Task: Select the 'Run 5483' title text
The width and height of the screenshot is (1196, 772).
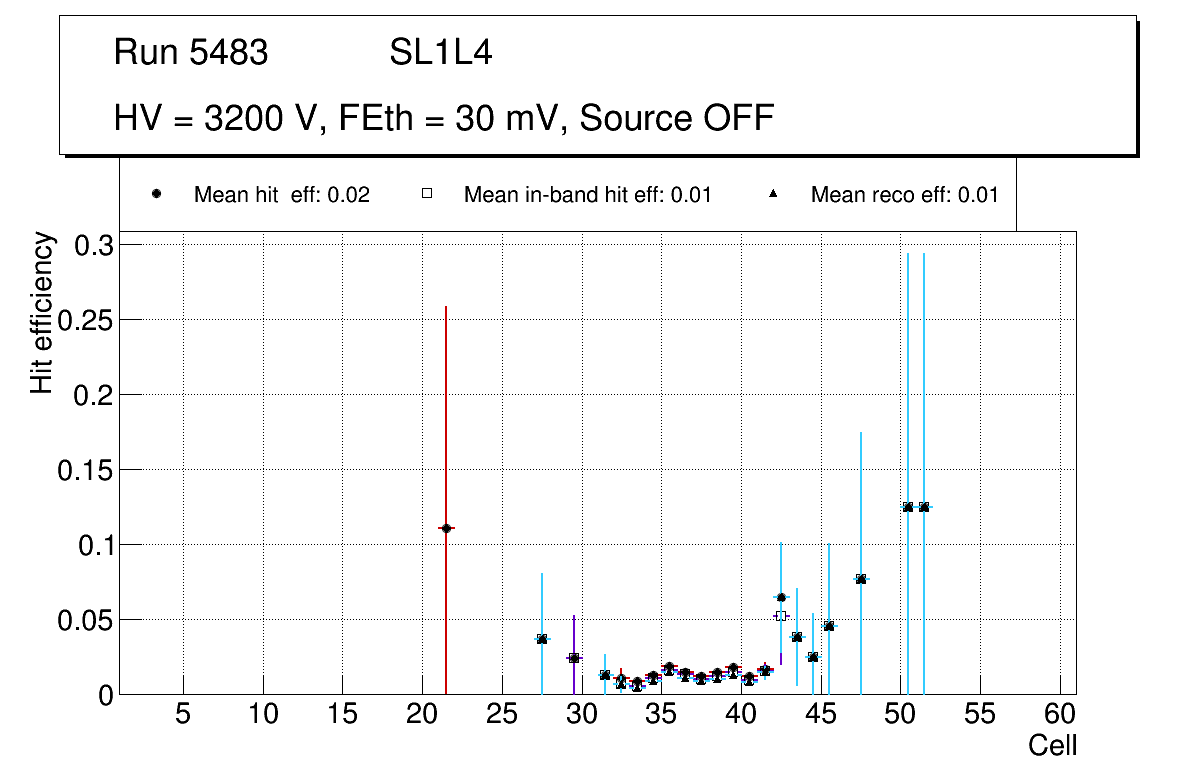Action: tap(191, 53)
